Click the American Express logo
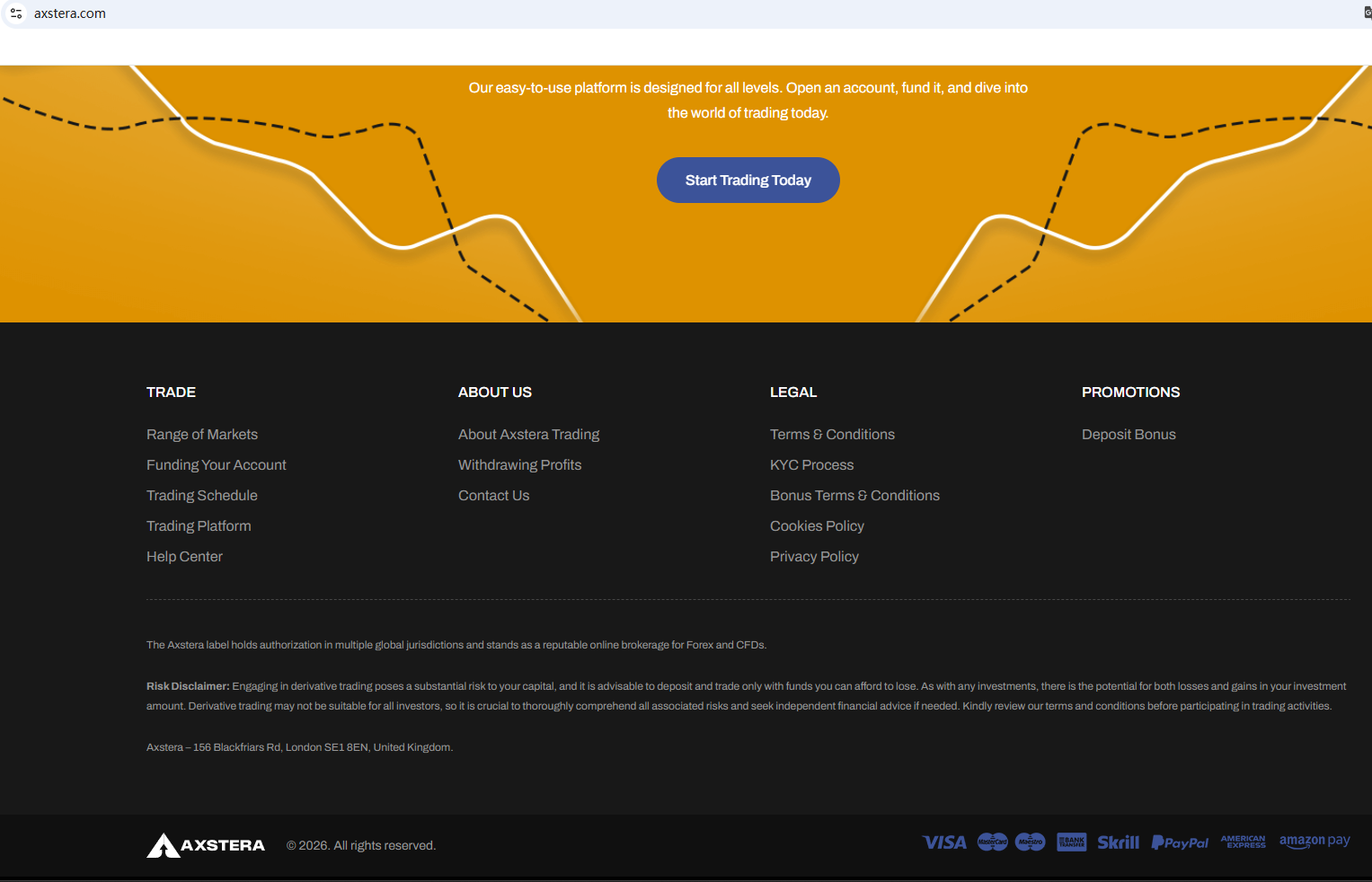This screenshot has height=882, width=1372. [1243, 842]
